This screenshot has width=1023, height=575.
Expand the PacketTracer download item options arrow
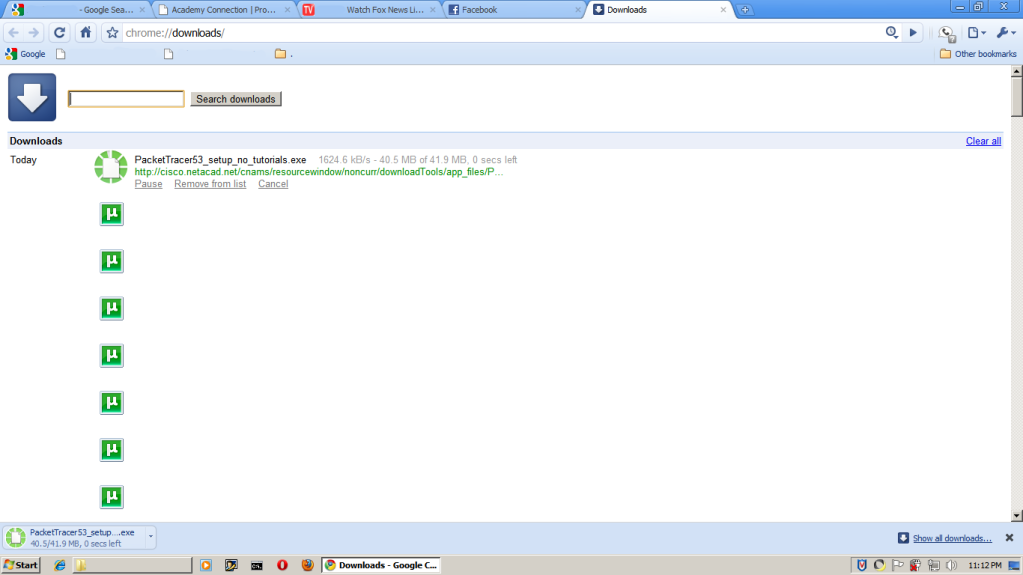click(x=151, y=537)
